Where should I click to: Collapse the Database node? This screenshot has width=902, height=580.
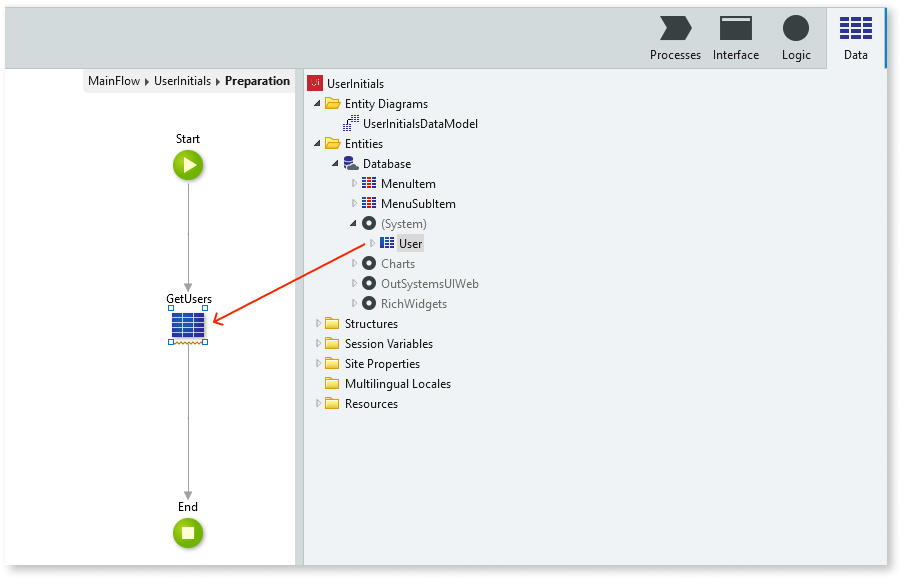pos(335,163)
